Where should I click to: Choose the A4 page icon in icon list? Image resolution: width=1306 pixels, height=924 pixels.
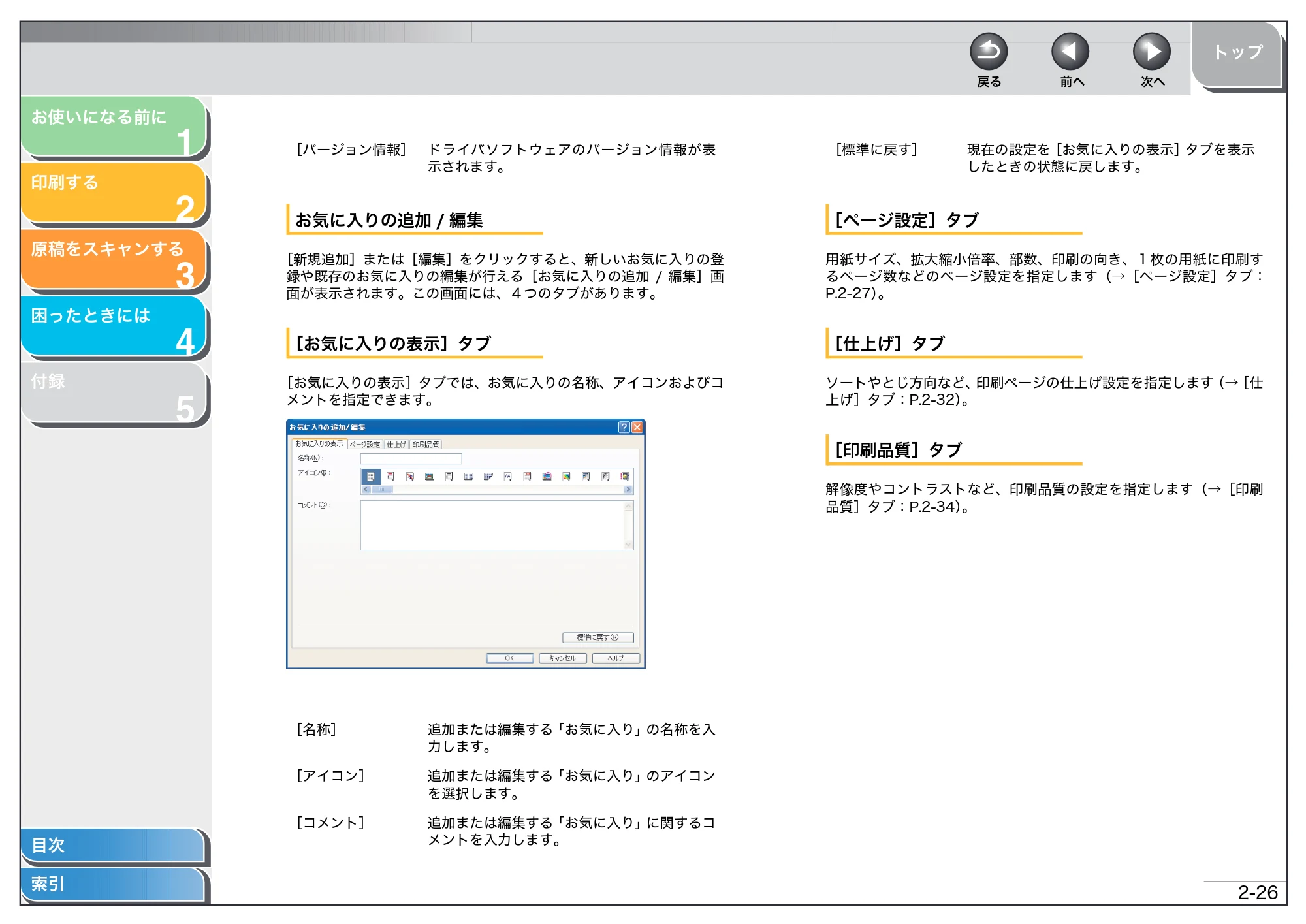(507, 476)
